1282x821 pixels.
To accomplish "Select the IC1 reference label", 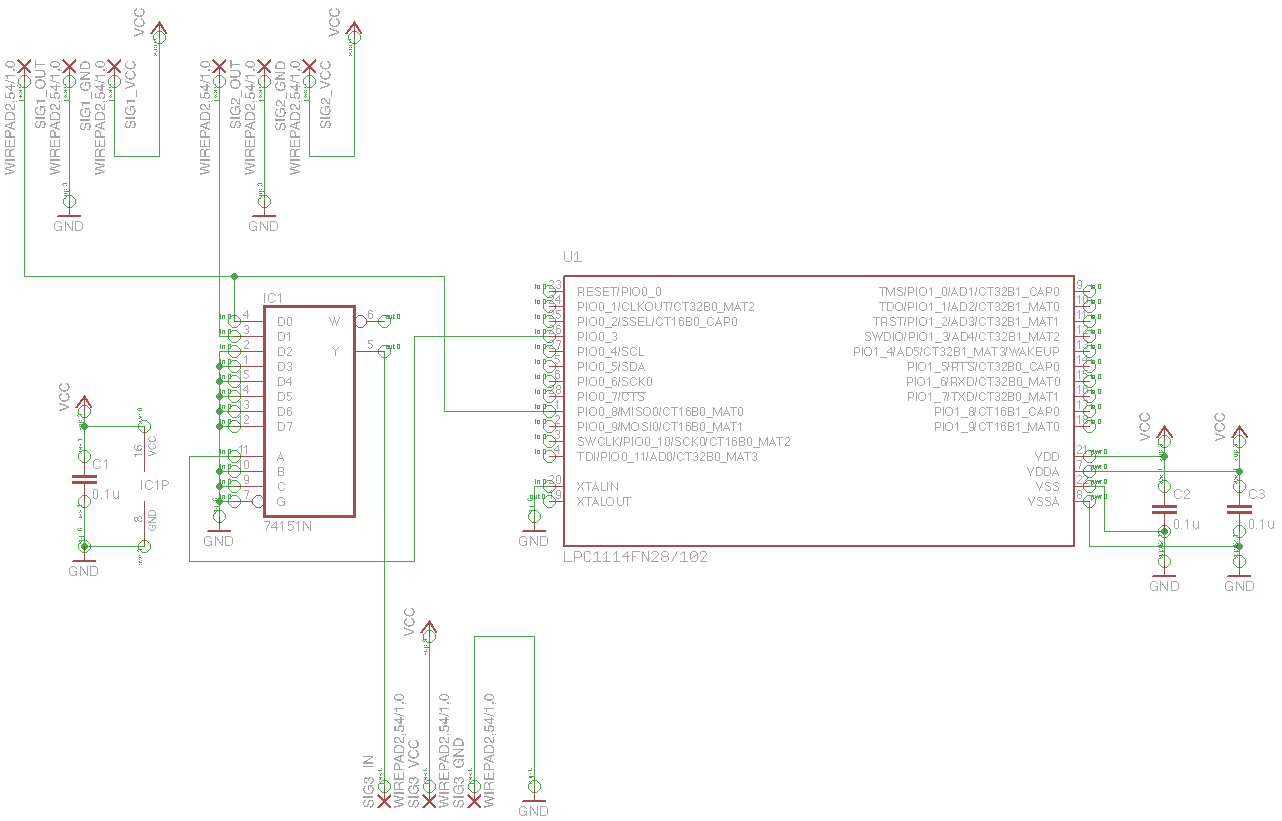I will [x=273, y=299].
